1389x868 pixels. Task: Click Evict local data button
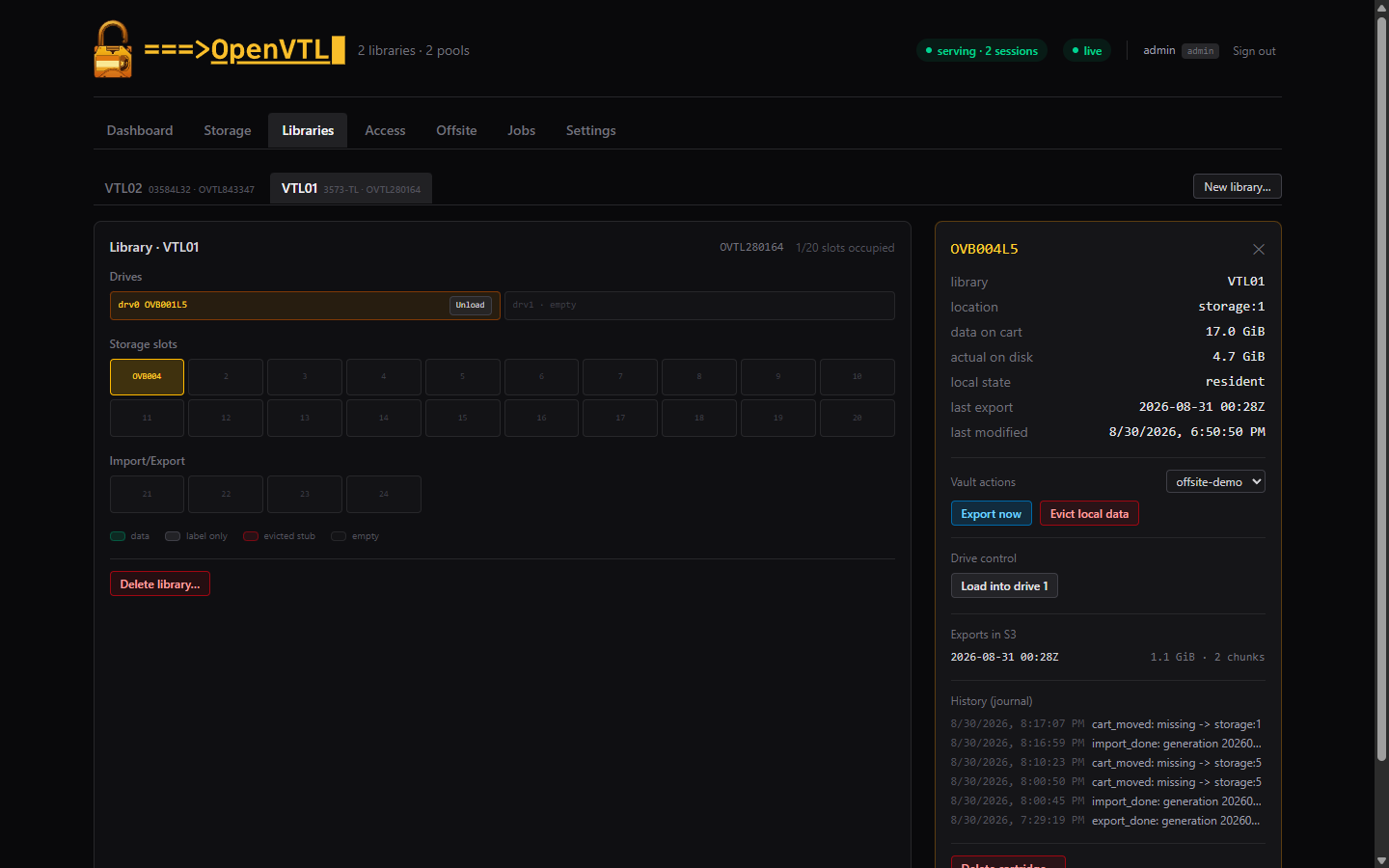coord(1089,513)
